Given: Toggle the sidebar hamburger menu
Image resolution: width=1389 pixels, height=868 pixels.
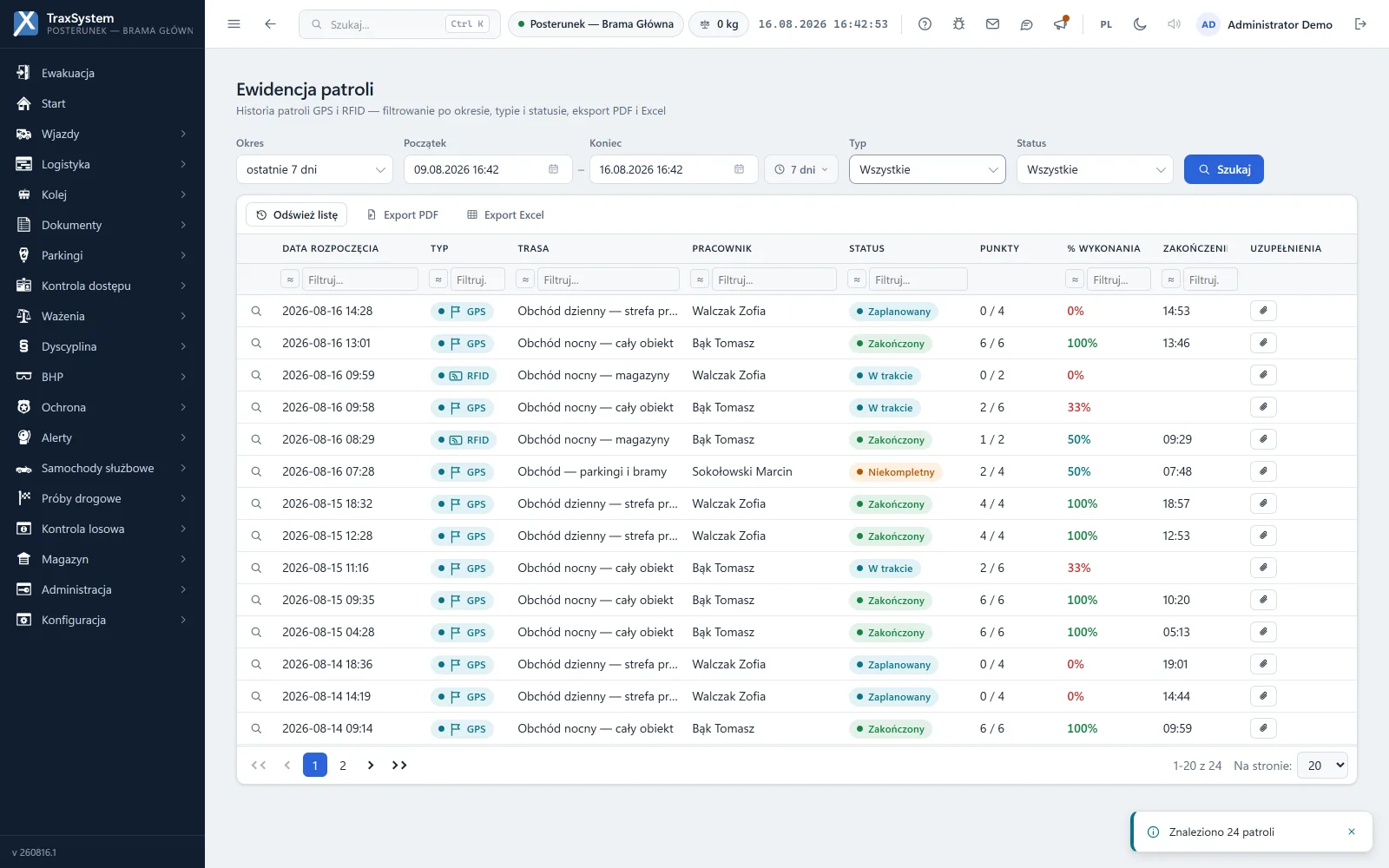Looking at the screenshot, I should (x=234, y=24).
